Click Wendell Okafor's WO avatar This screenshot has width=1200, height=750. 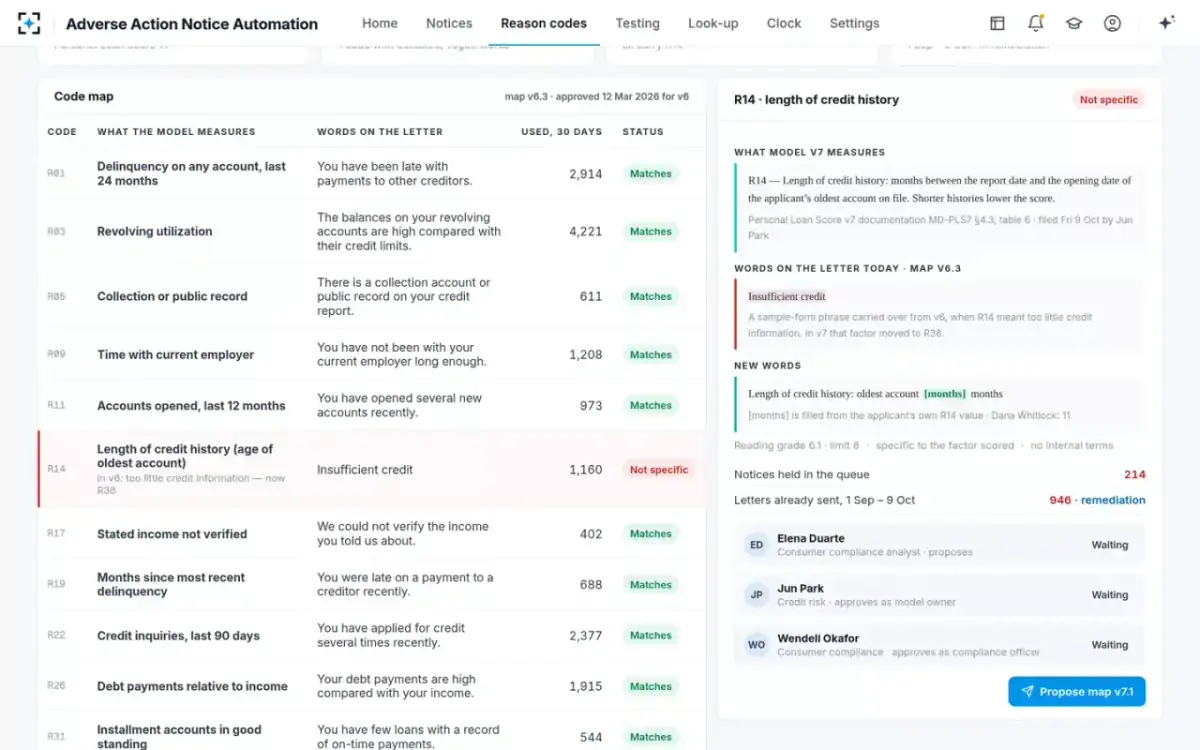(x=757, y=645)
